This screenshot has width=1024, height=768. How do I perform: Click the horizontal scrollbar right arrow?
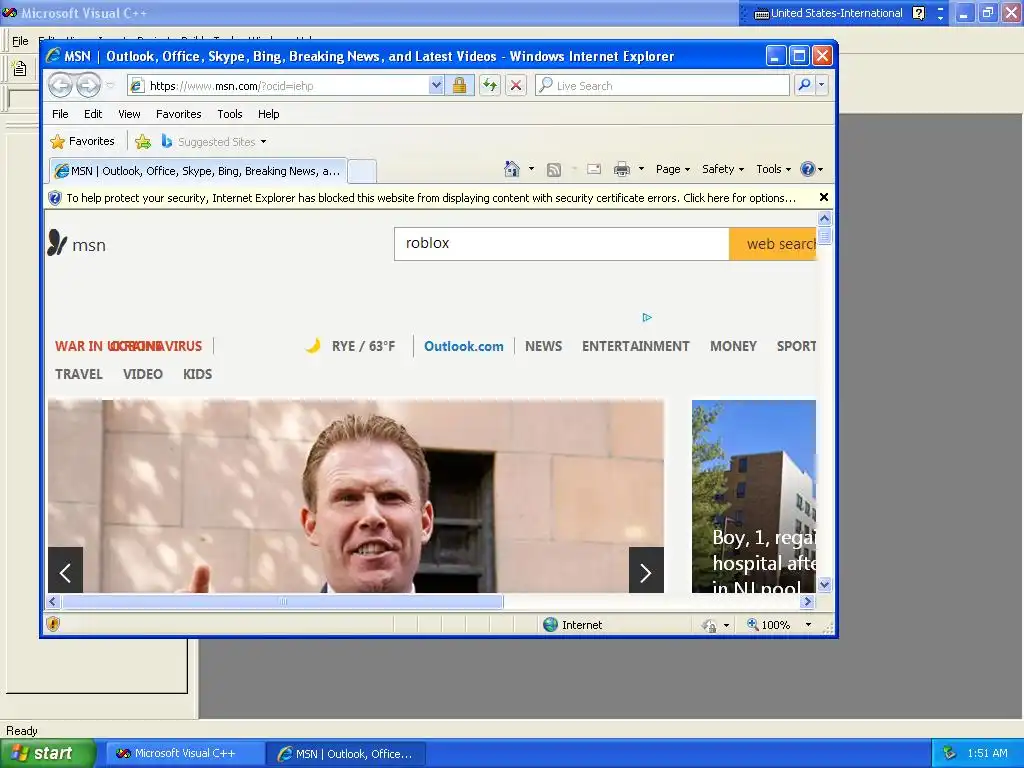click(x=808, y=601)
